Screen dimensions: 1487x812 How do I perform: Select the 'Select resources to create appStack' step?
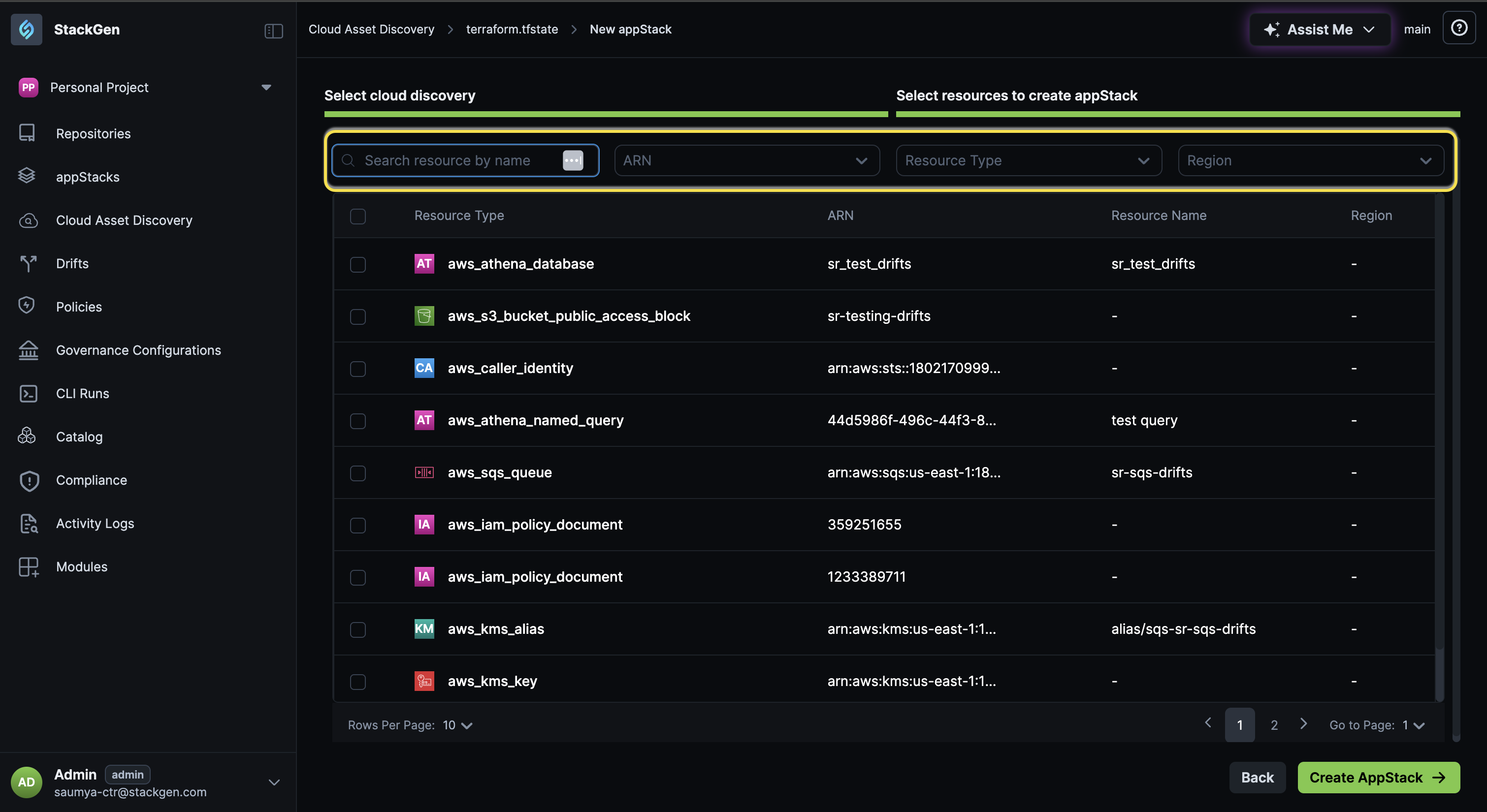(x=1017, y=96)
